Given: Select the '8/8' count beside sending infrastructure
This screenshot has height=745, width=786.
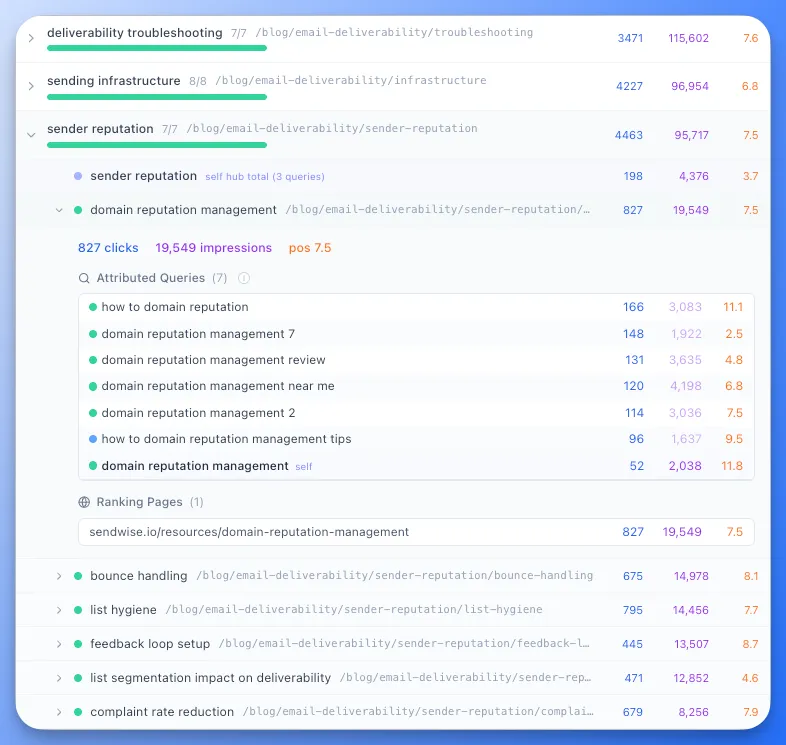Looking at the screenshot, I should [198, 81].
